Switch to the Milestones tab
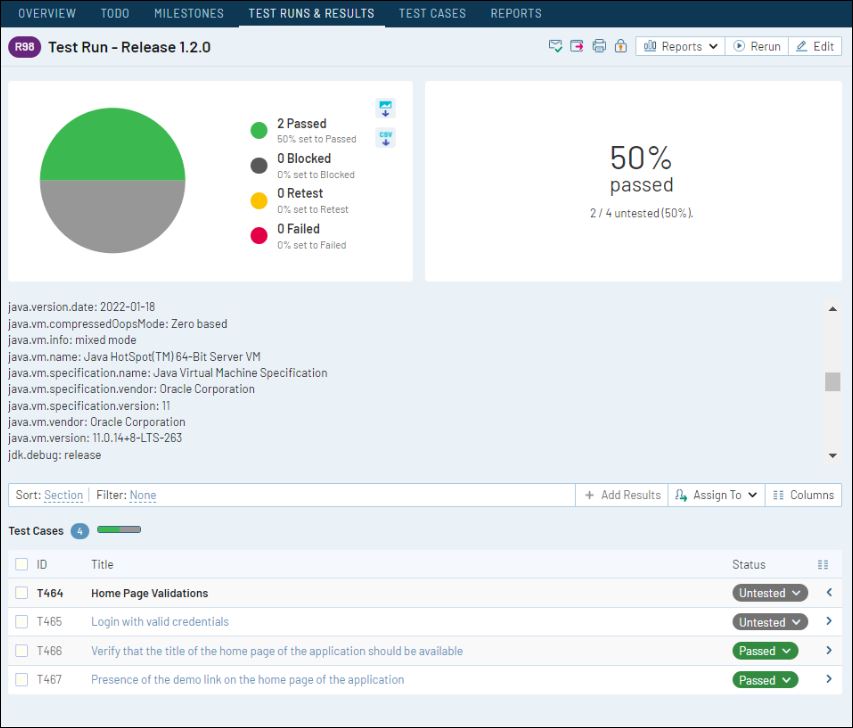The image size is (853, 728). [188, 14]
